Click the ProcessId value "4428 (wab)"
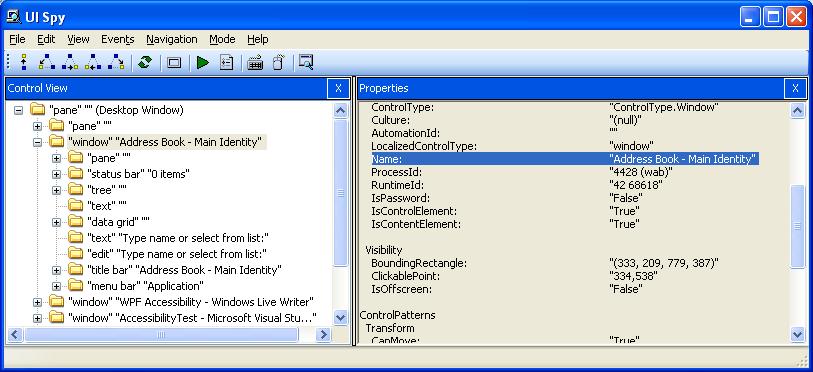 641,172
